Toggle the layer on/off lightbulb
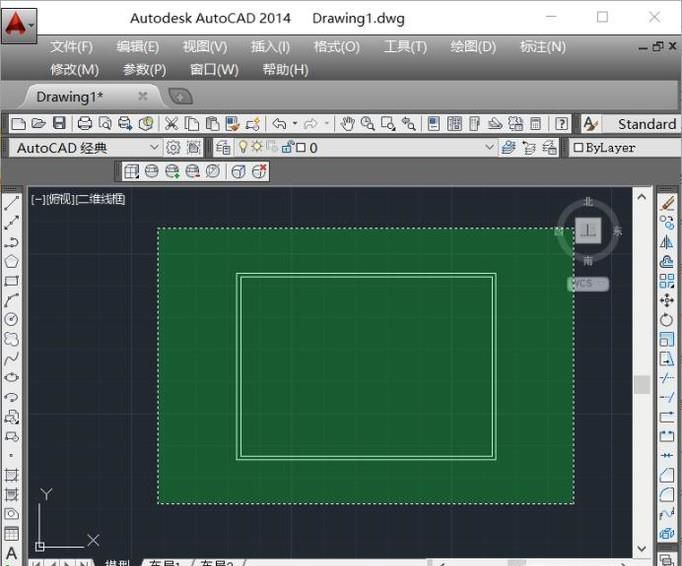This screenshot has height=566, width=682. (241, 147)
